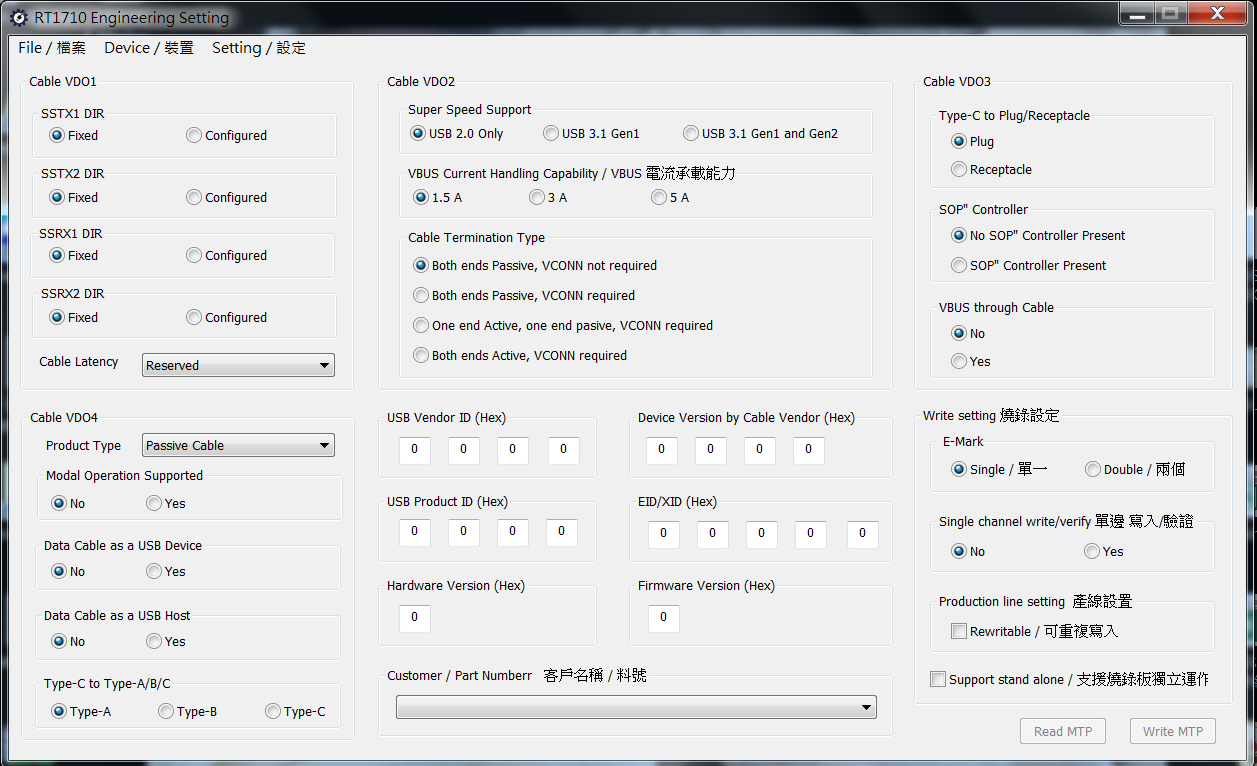Click the Write MTP button

[x=1173, y=731]
